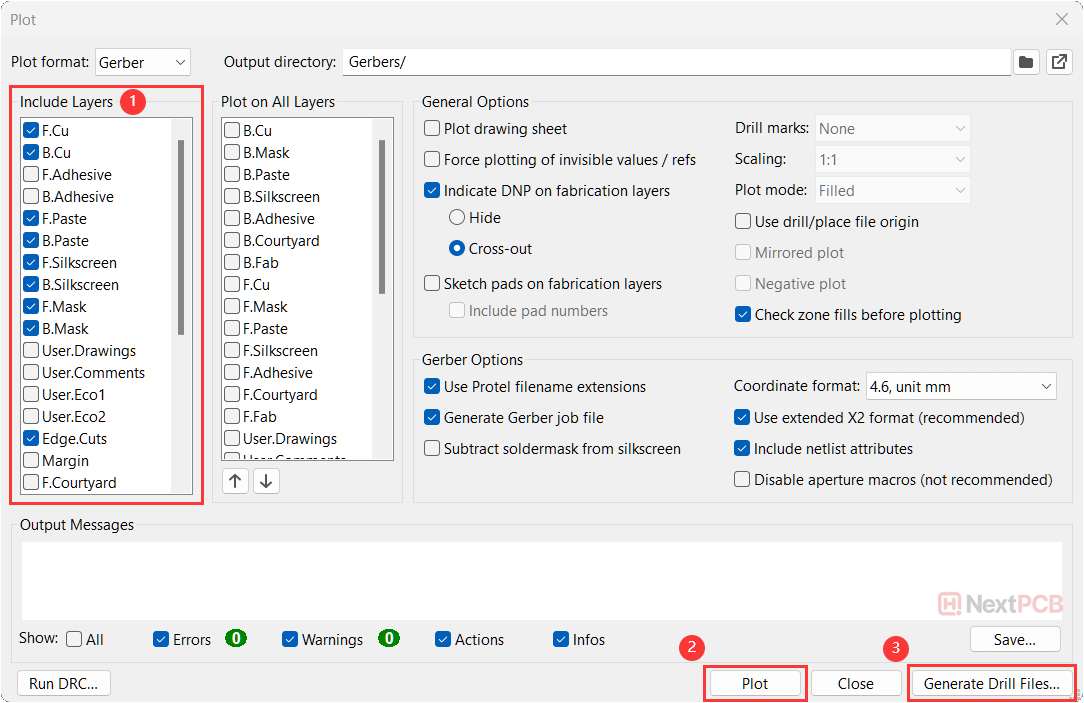
Task: Close the Plot dialog with X
Action: (x=1061, y=19)
